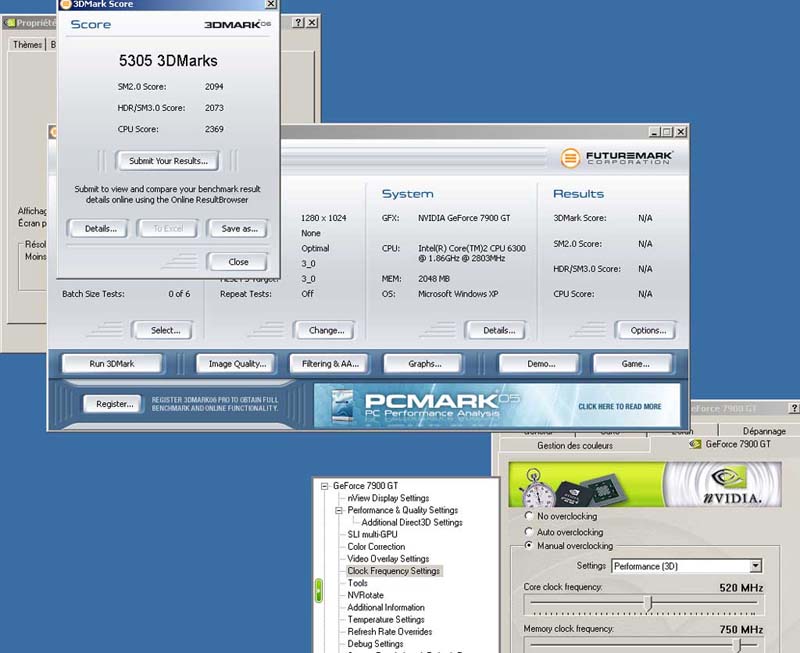Select Clock Frequency Settings tree item
Image resolution: width=800 pixels, height=653 pixels.
(x=393, y=571)
